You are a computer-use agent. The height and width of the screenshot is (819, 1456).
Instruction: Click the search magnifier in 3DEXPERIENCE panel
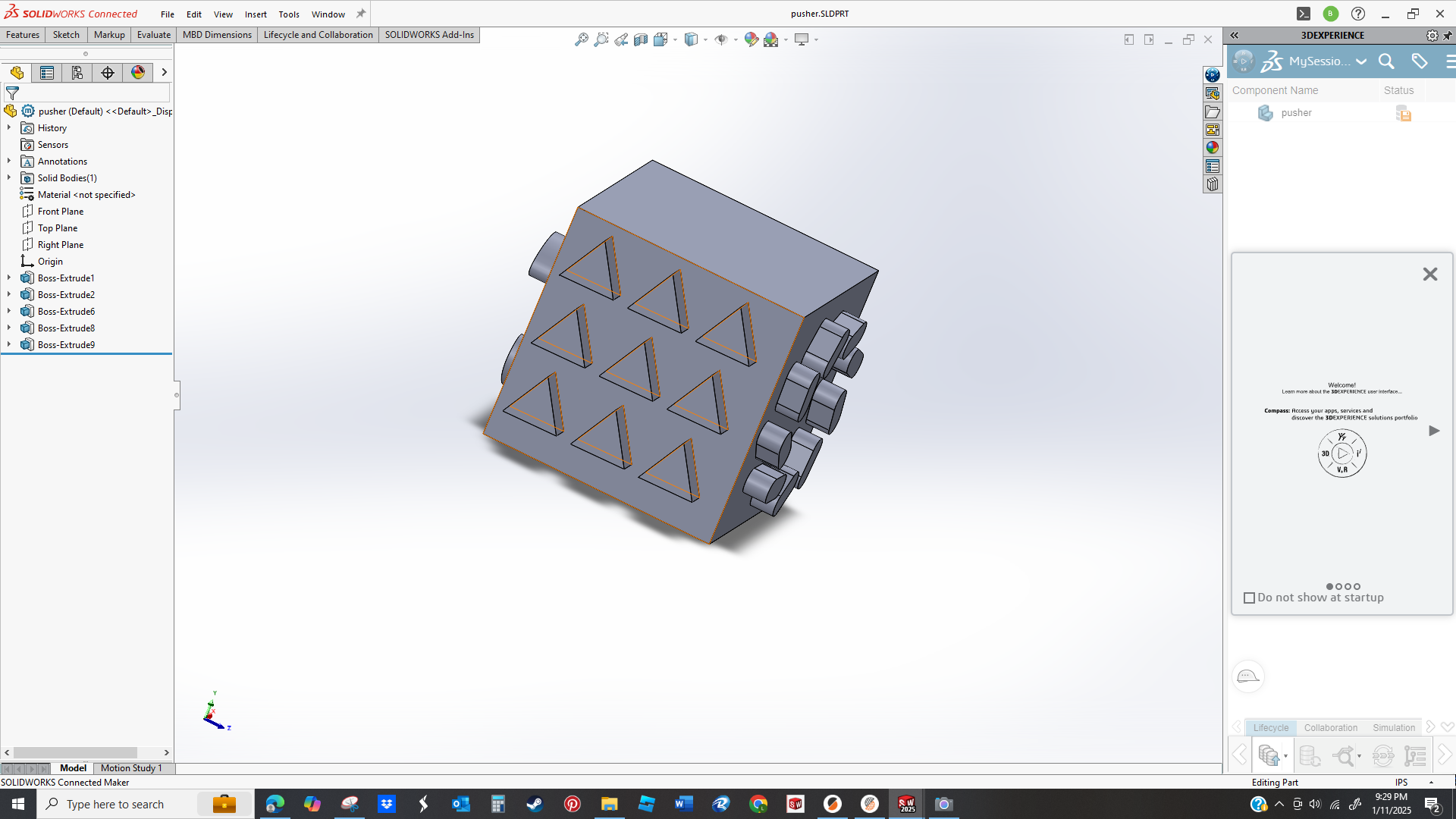[1386, 61]
